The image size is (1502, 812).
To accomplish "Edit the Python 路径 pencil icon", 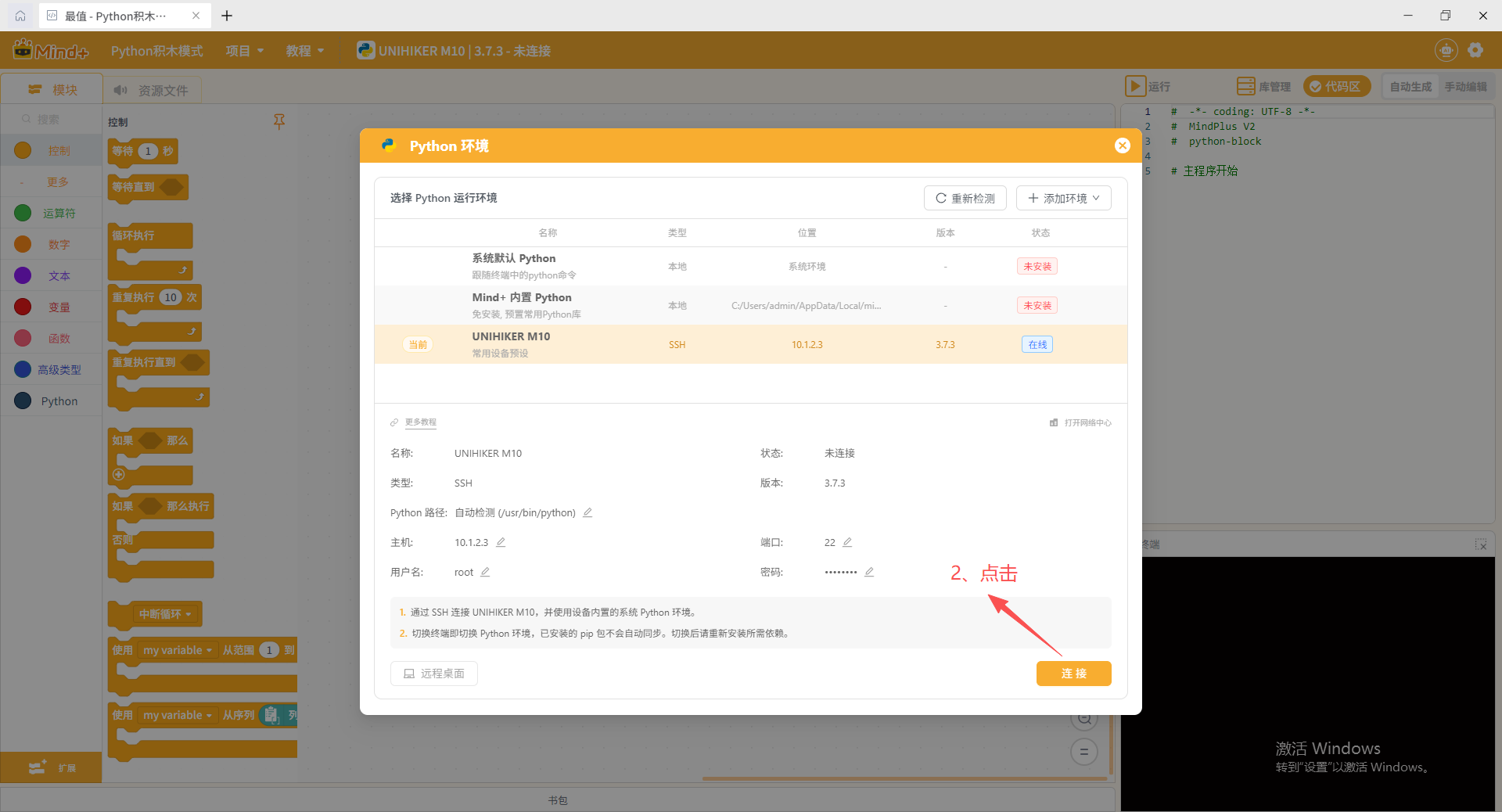I will coord(588,512).
